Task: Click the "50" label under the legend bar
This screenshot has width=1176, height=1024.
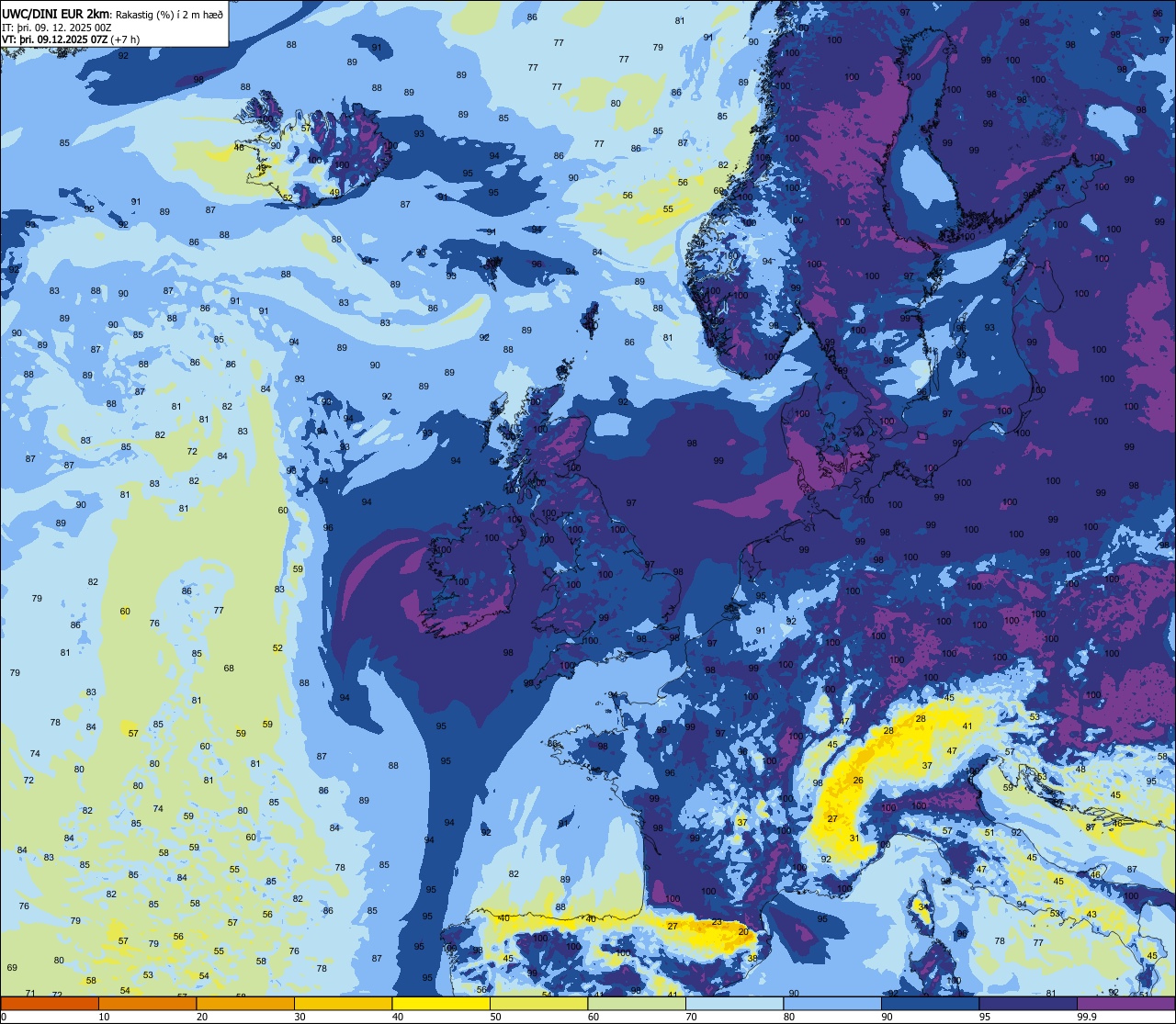Action: tap(496, 1017)
